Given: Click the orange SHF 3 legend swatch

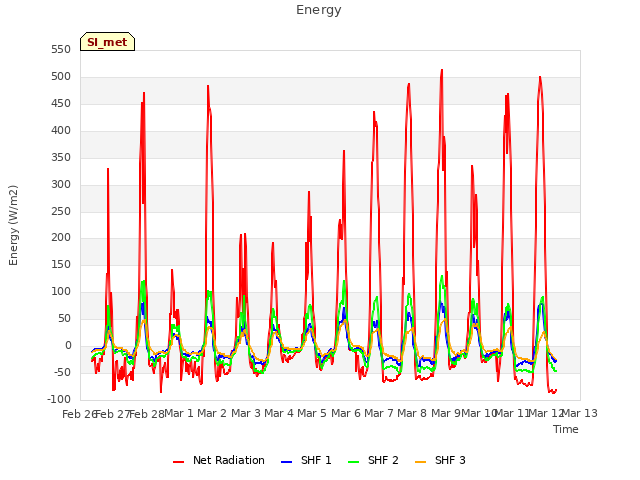Looking at the screenshot, I should click(420, 462).
